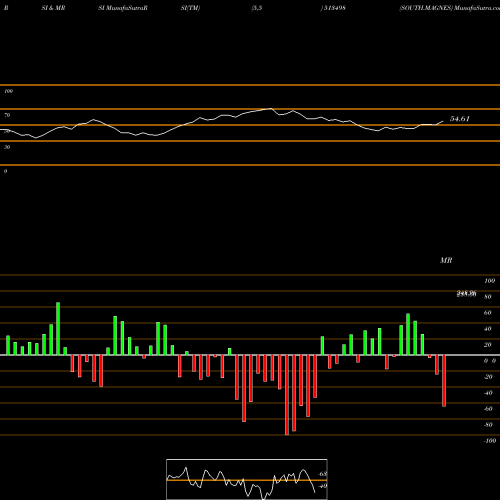Click the MR axis label 20
Viewport: 500px width, 500px height.
coord(488,345)
